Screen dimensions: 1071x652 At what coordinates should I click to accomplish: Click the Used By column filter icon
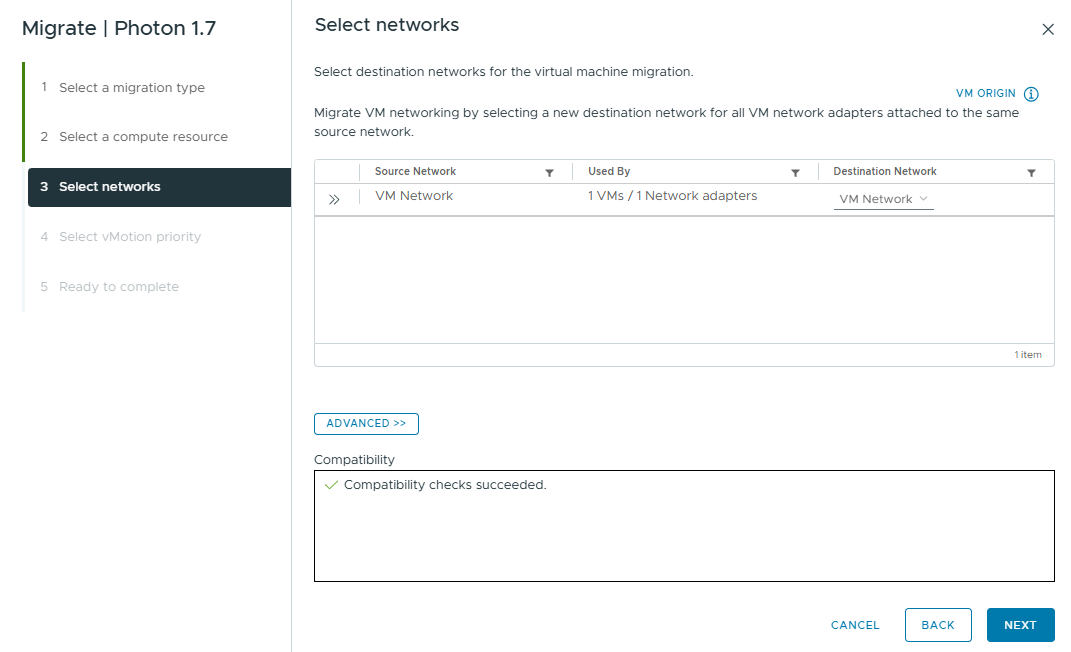(795, 171)
